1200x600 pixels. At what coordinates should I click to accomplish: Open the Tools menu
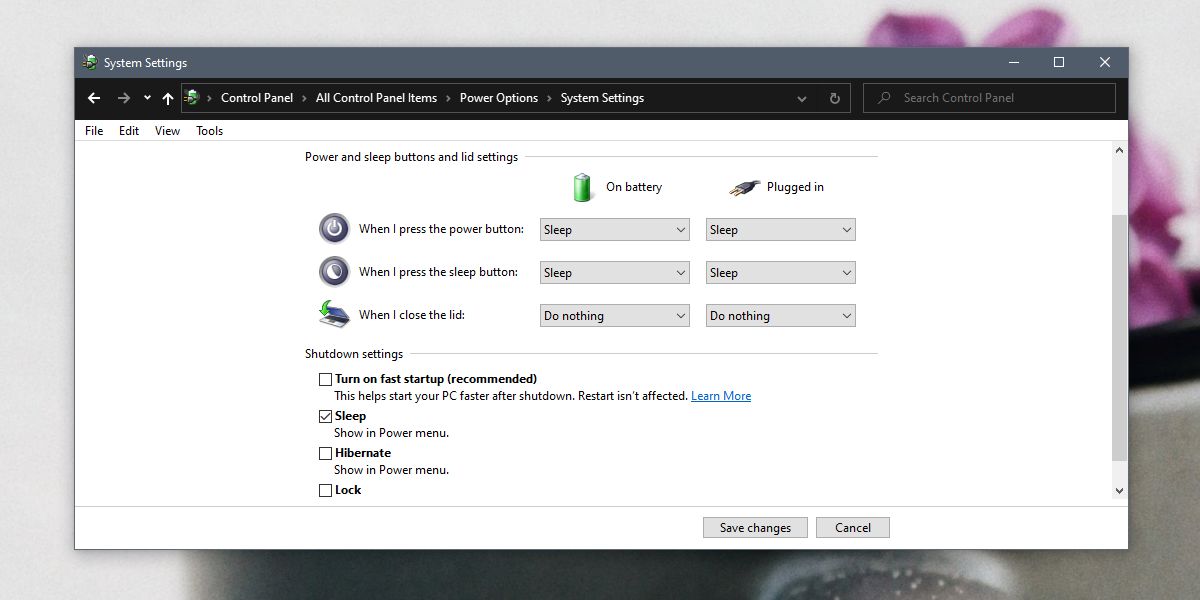click(x=209, y=131)
